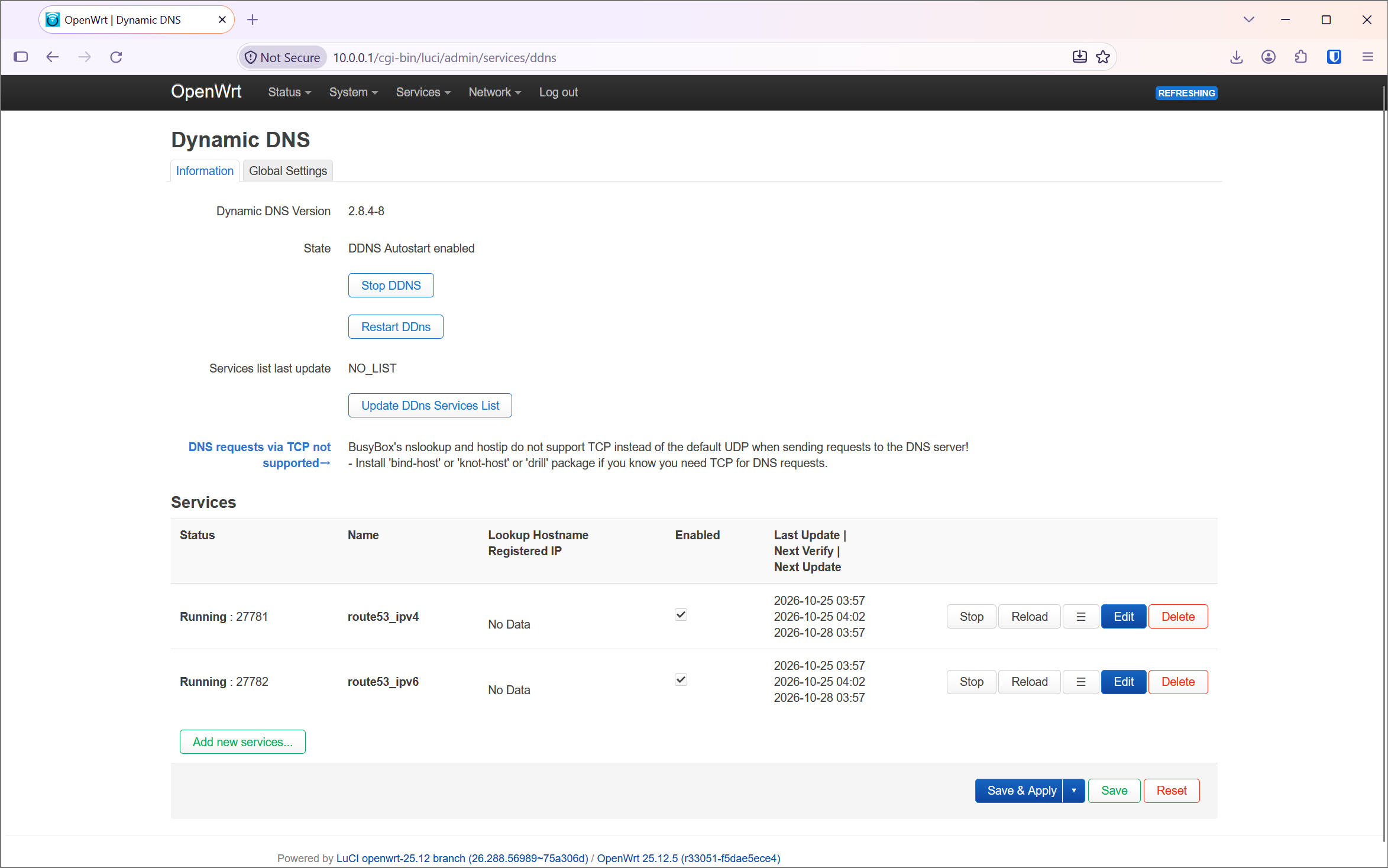1388x868 pixels.
Task: Open the downloads icon in the toolbar
Action: tap(1236, 57)
